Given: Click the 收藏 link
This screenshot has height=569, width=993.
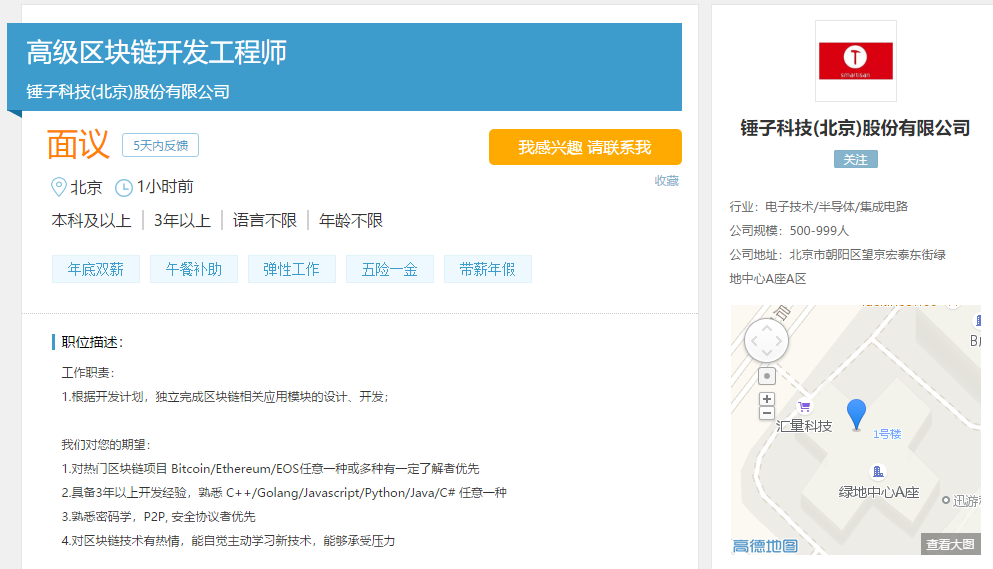Looking at the screenshot, I should pos(666,181).
